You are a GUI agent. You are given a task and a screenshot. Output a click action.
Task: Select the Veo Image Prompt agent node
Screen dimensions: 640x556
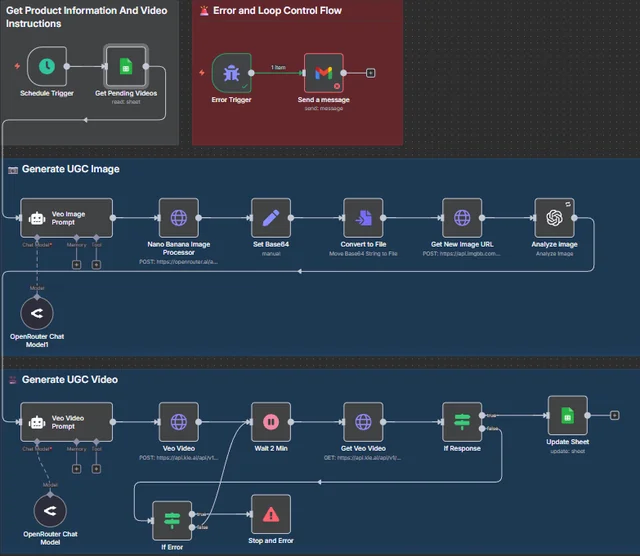point(67,218)
